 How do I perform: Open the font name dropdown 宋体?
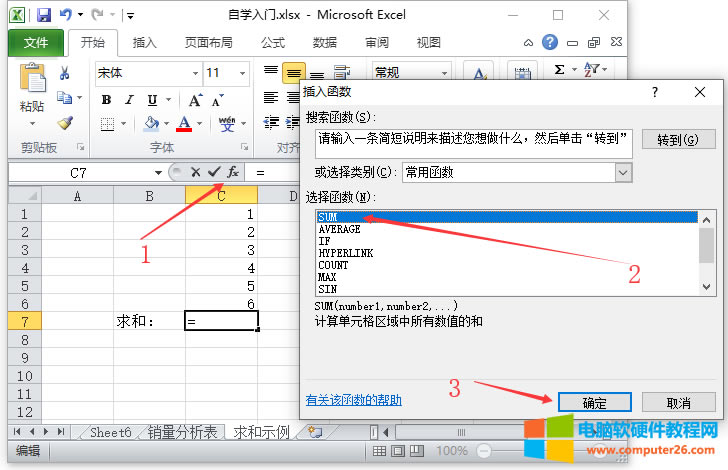click(x=195, y=73)
